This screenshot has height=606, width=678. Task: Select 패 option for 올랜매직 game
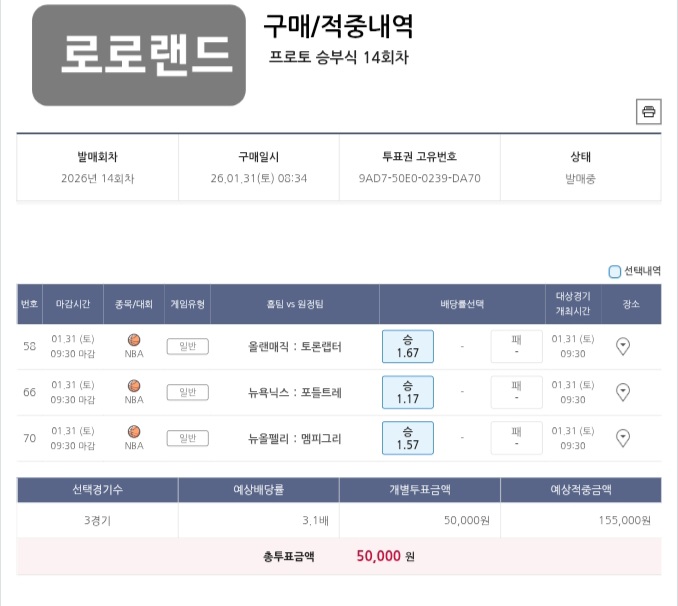pos(516,346)
